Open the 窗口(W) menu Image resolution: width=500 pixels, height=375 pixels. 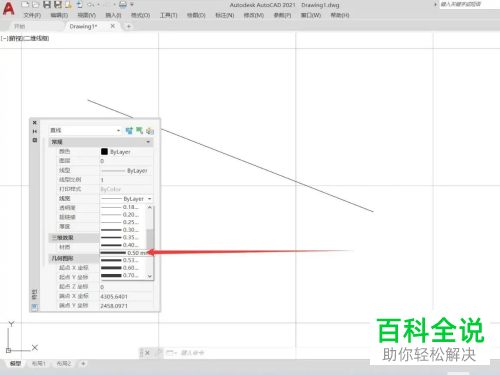click(x=311, y=15)
